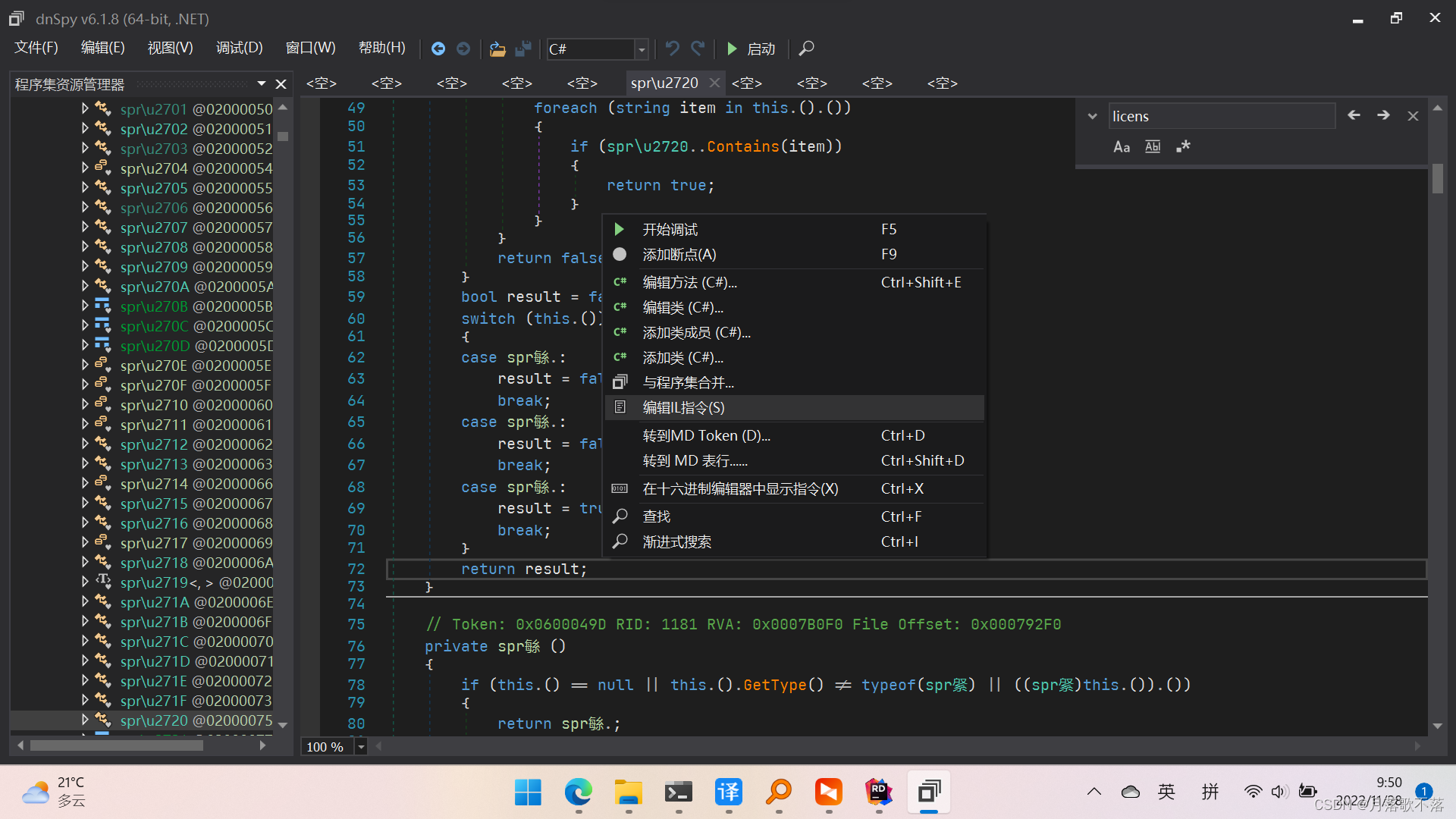Click the navigate back arrow
The height and width of the screenshot is (819, 1456).
pyautogui.click(x=438, y=49)
